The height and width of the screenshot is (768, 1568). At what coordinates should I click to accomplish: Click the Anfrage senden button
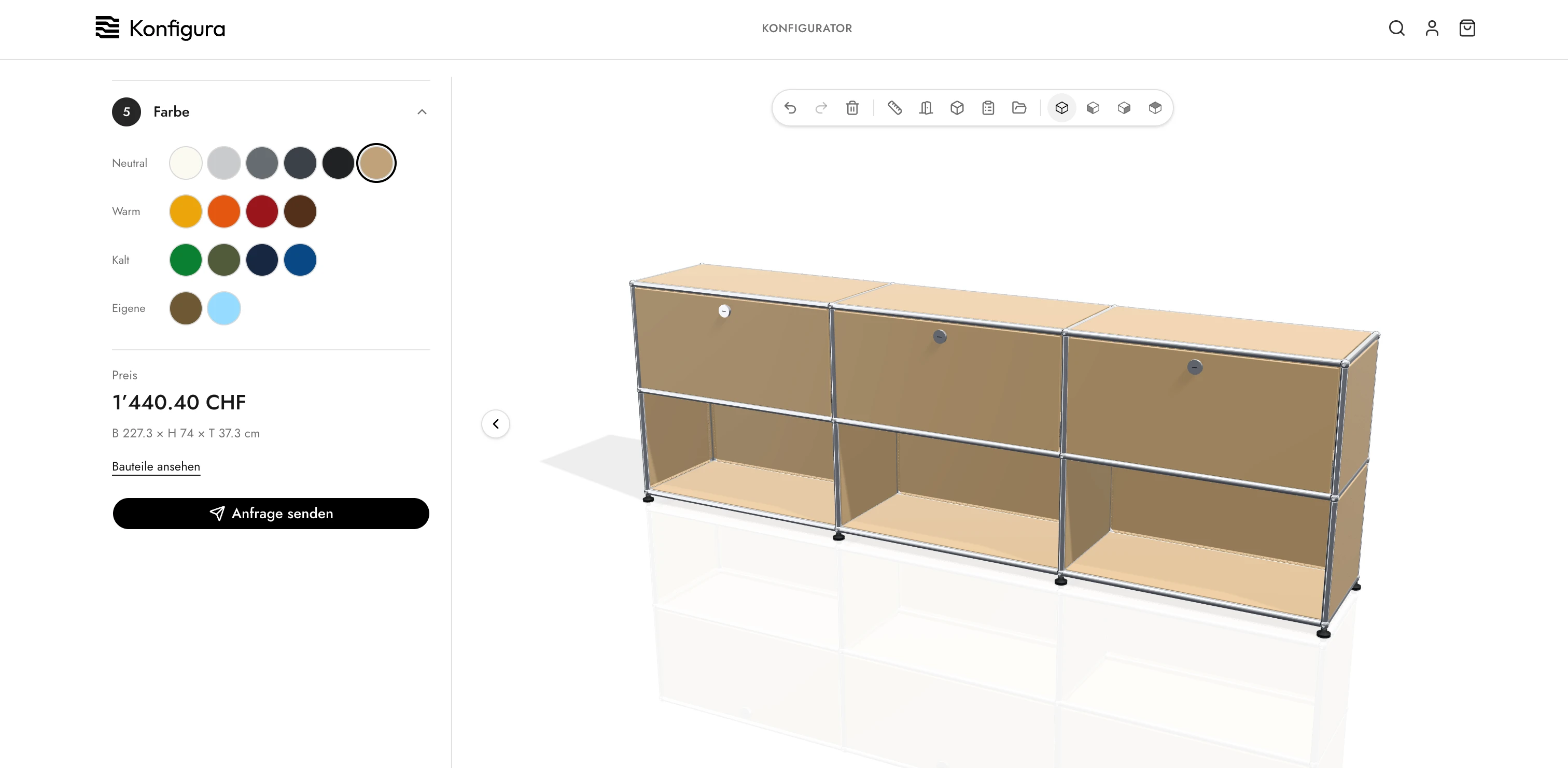point(271,514)
